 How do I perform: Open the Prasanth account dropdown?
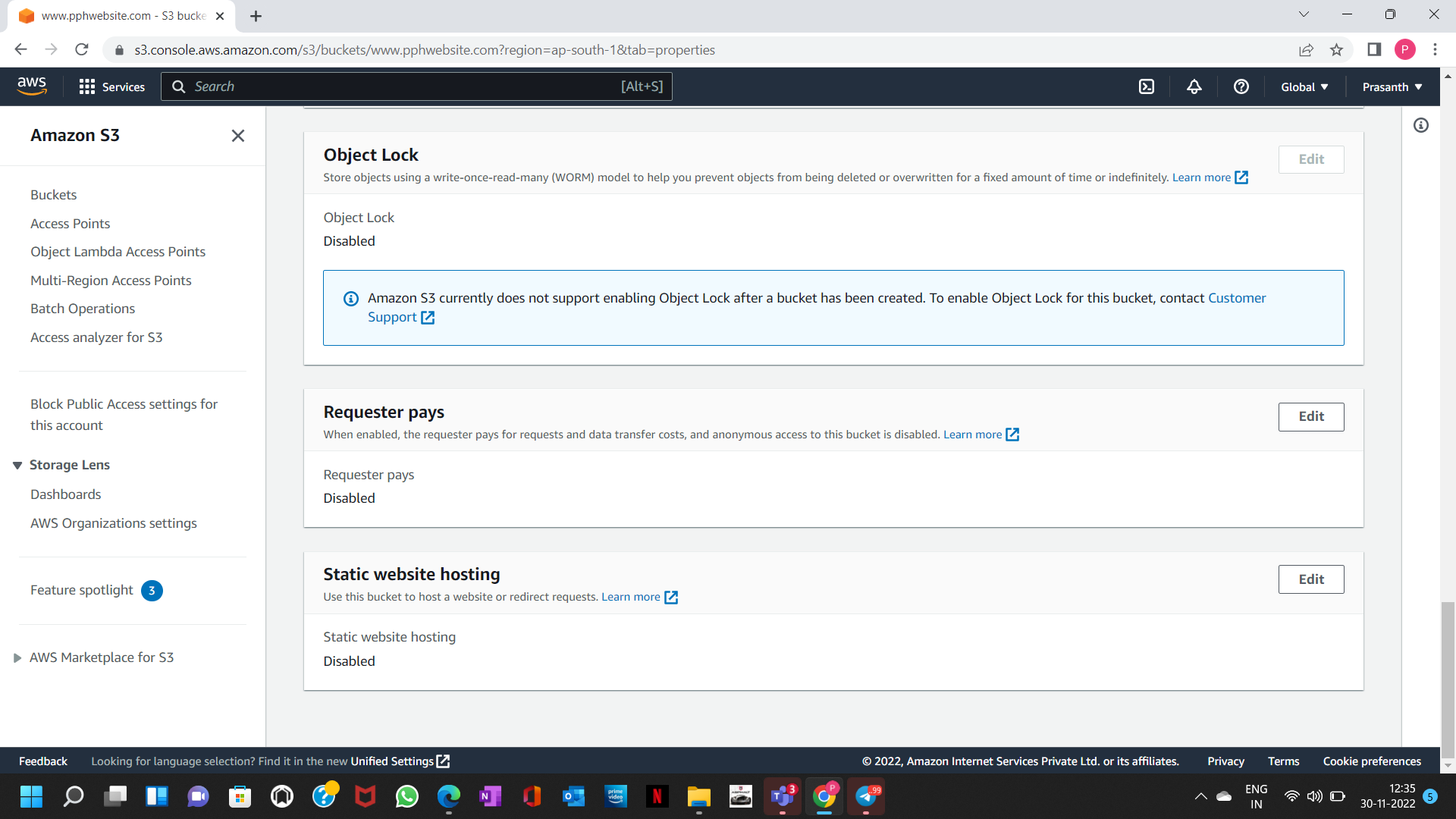pyautogui.click(x=1392, y=87)
